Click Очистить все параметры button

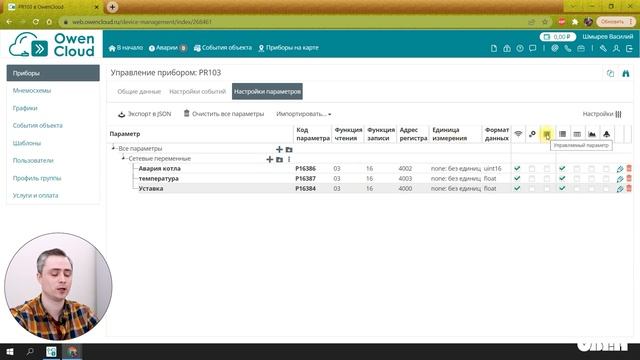224,114
